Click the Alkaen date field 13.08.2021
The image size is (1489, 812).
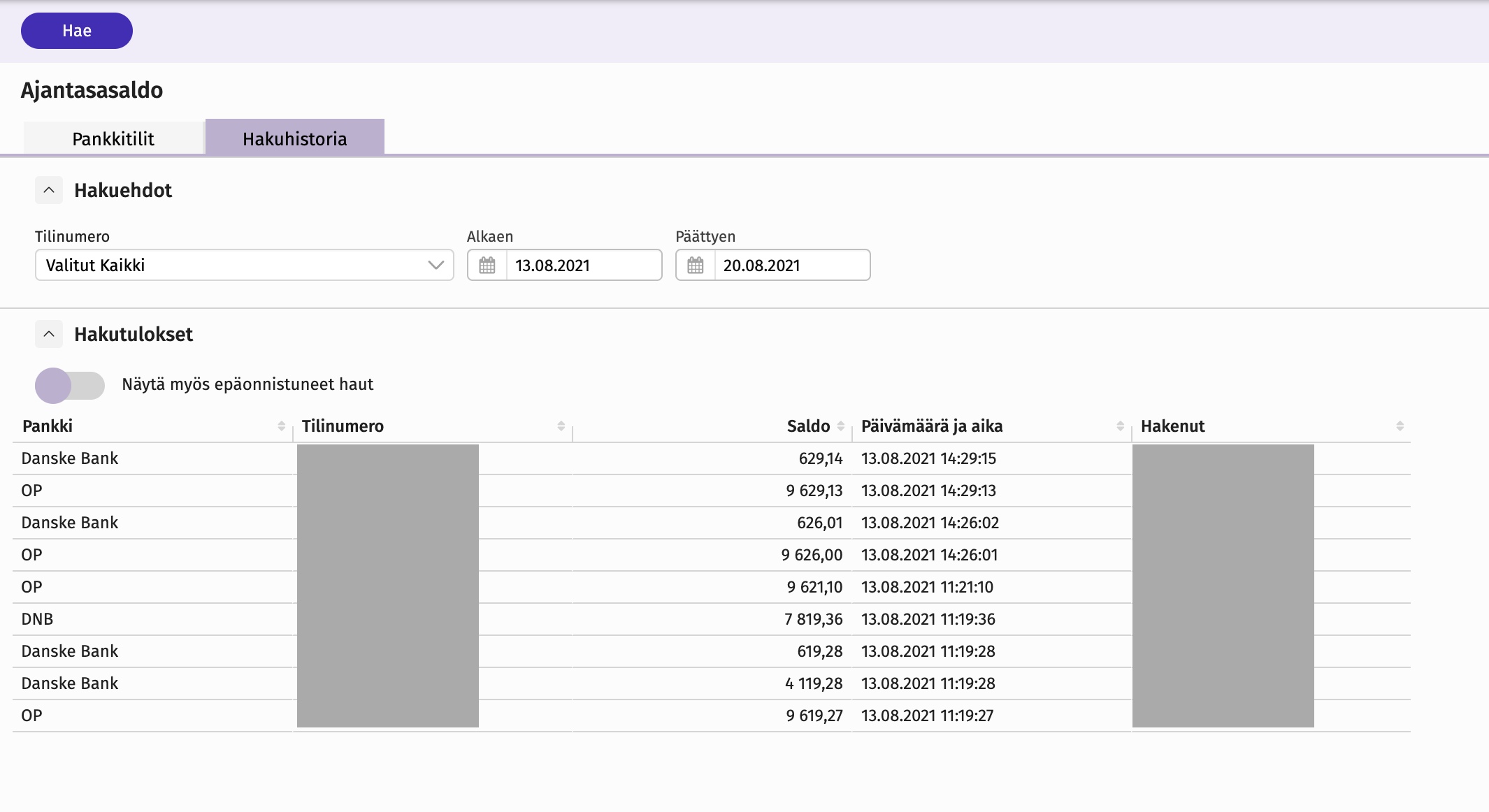584,266
